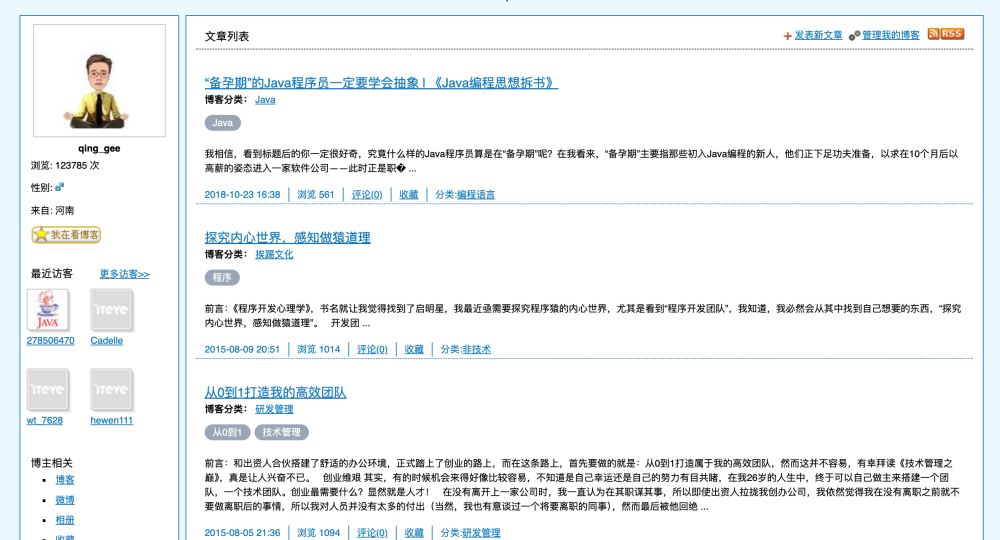Open the '微博' sidebar menu item
1000x540 pixels.
[x=64, y=500]
